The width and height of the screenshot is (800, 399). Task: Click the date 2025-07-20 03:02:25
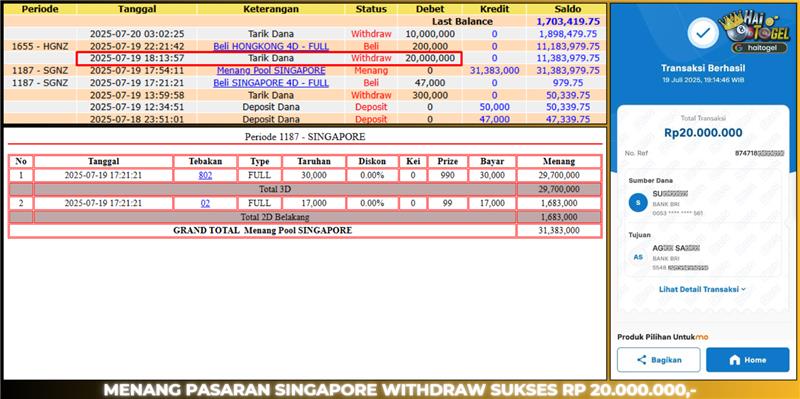(x=137, y=34)
